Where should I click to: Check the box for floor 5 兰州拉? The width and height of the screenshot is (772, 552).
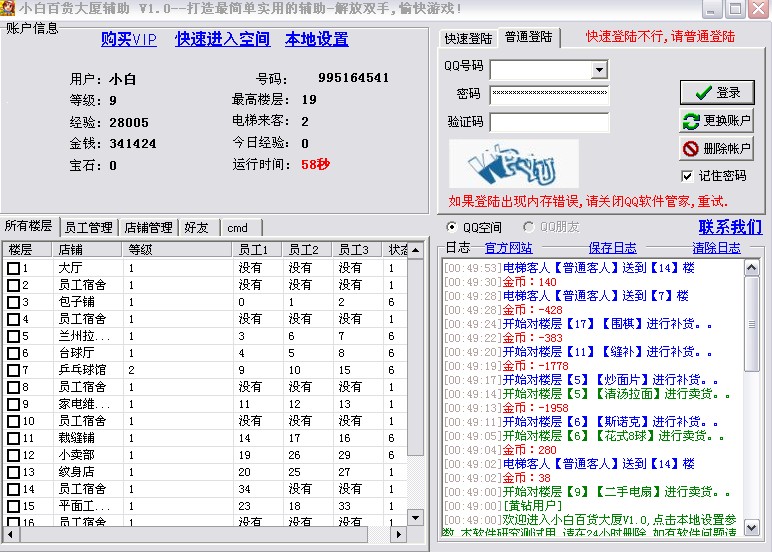click(x=14, y=336)
